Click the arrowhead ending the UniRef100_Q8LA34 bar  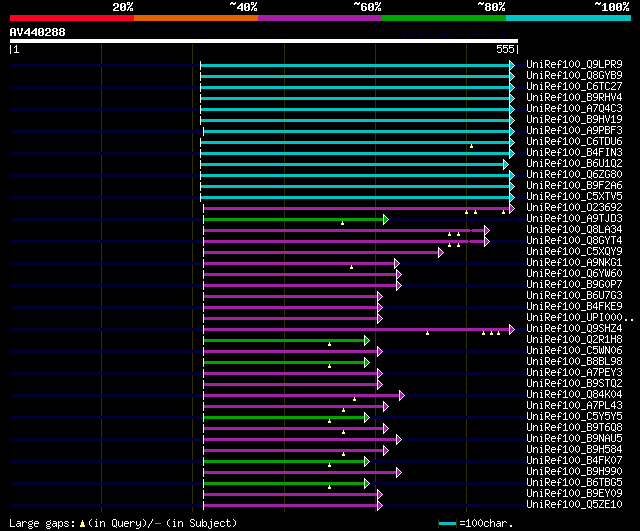tap(487, 231)
